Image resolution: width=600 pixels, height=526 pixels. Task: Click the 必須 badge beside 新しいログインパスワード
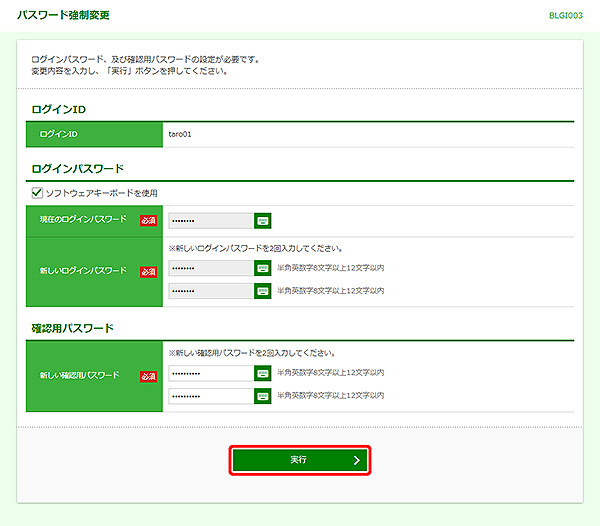[148, 272]
